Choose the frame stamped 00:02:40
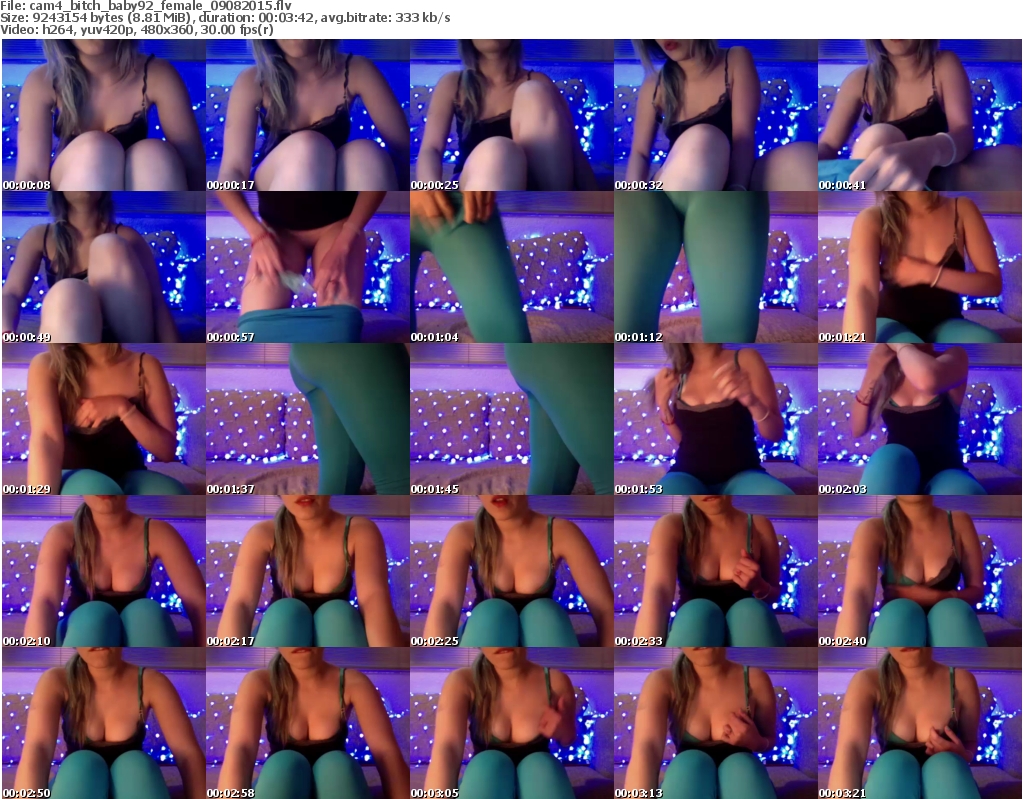Viewport: 1024px width, 799px height. 920,571
